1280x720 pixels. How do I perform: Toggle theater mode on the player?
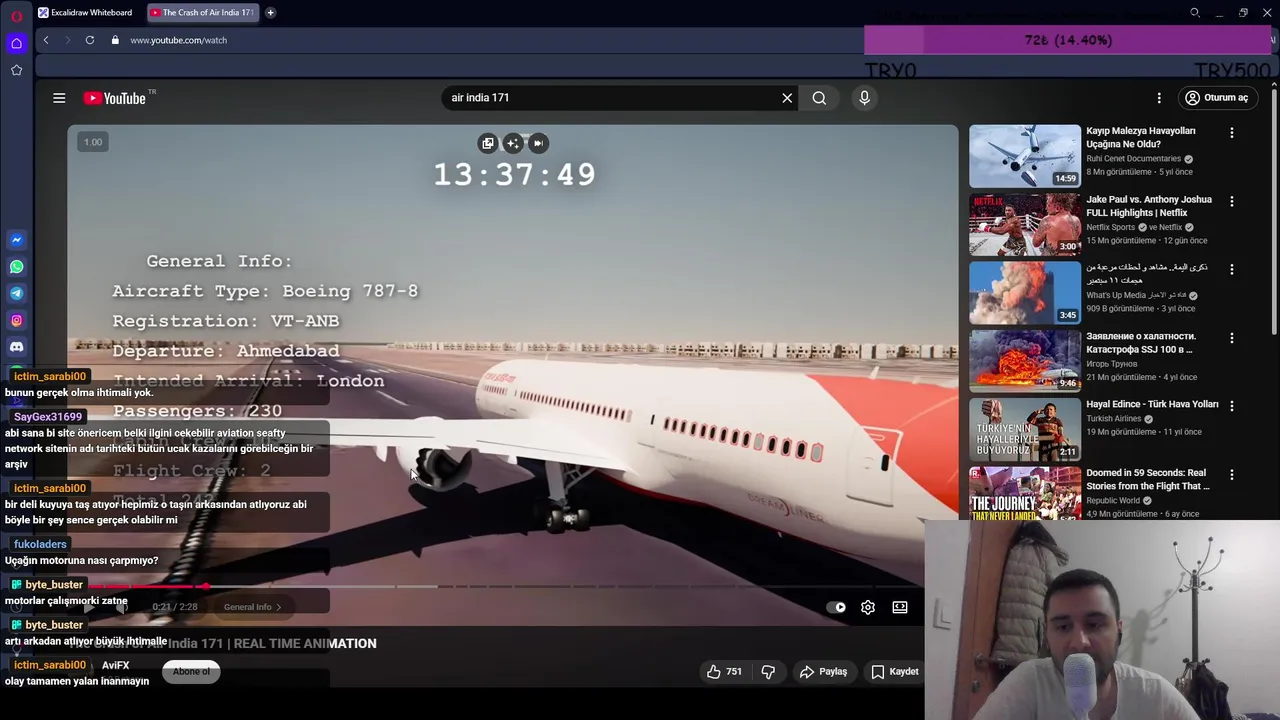coord(900,607)
